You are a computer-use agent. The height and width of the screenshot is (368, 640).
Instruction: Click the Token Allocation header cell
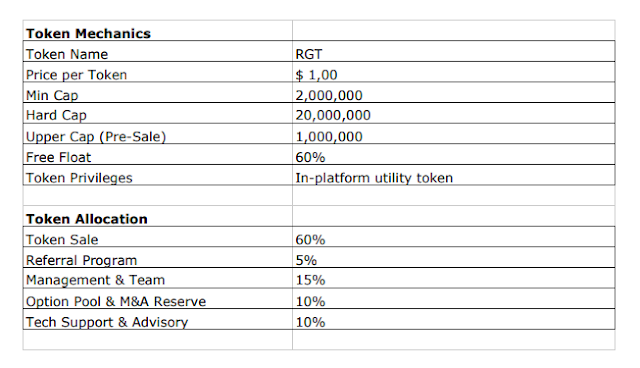158,216
